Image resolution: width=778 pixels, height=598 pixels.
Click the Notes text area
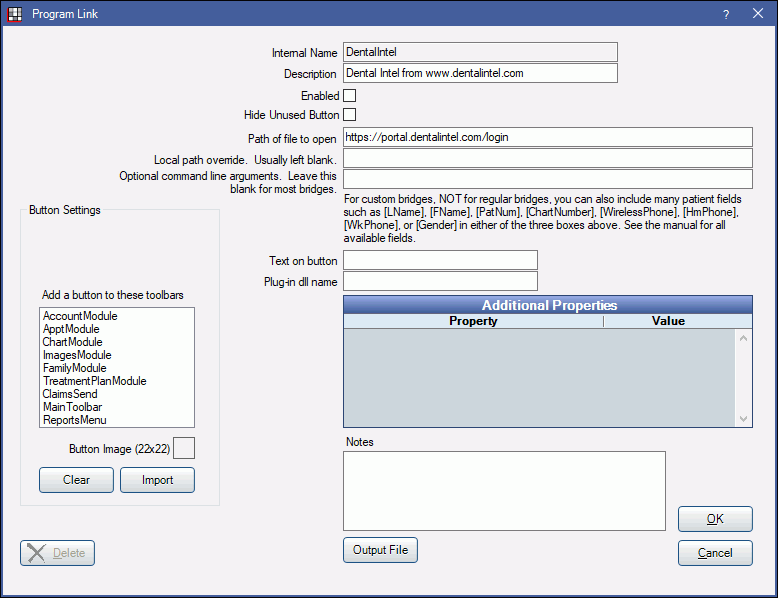[x=504, y=491]
